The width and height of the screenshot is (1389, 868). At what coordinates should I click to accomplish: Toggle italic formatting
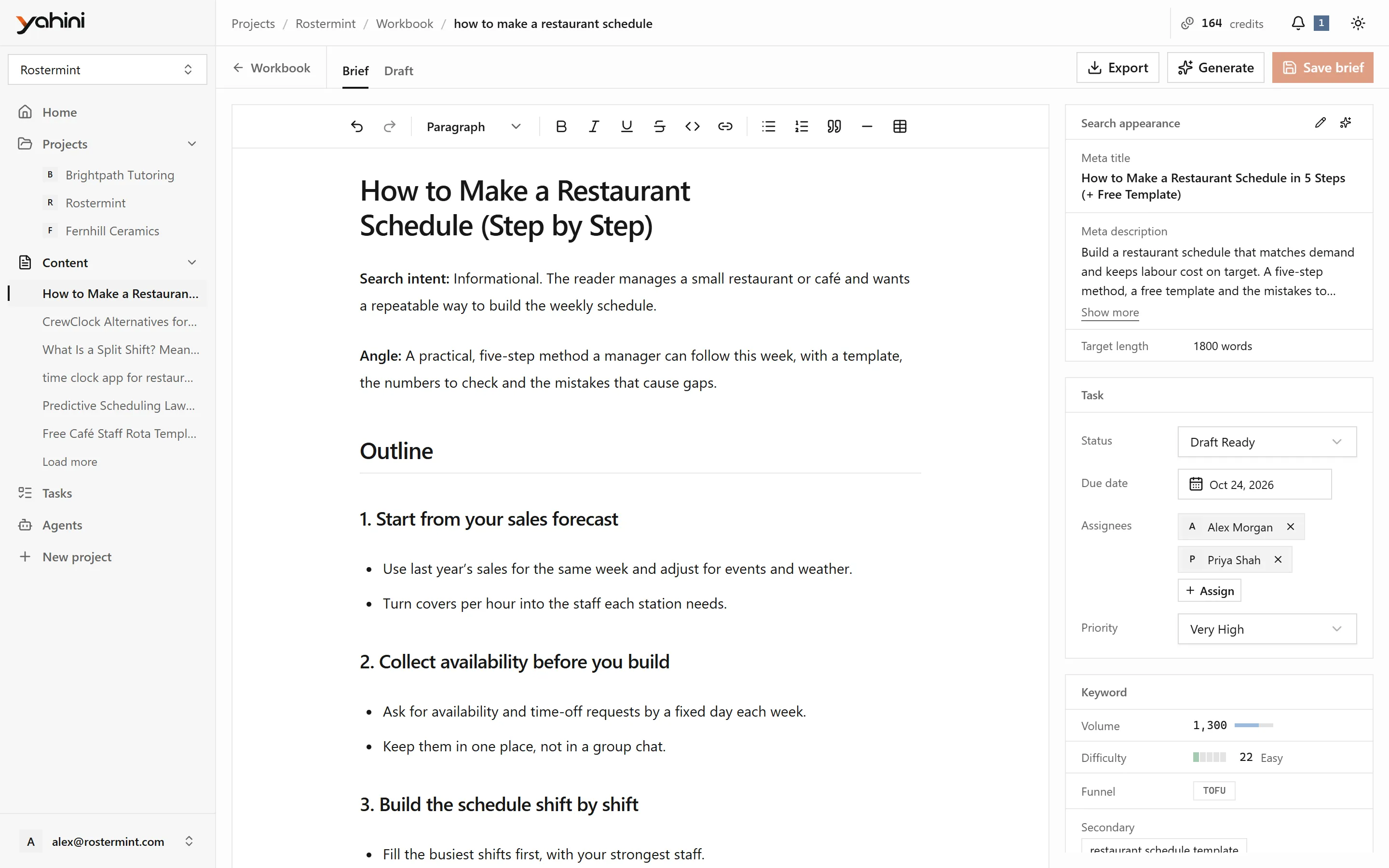pyautogui.click(x=594, y=126)
